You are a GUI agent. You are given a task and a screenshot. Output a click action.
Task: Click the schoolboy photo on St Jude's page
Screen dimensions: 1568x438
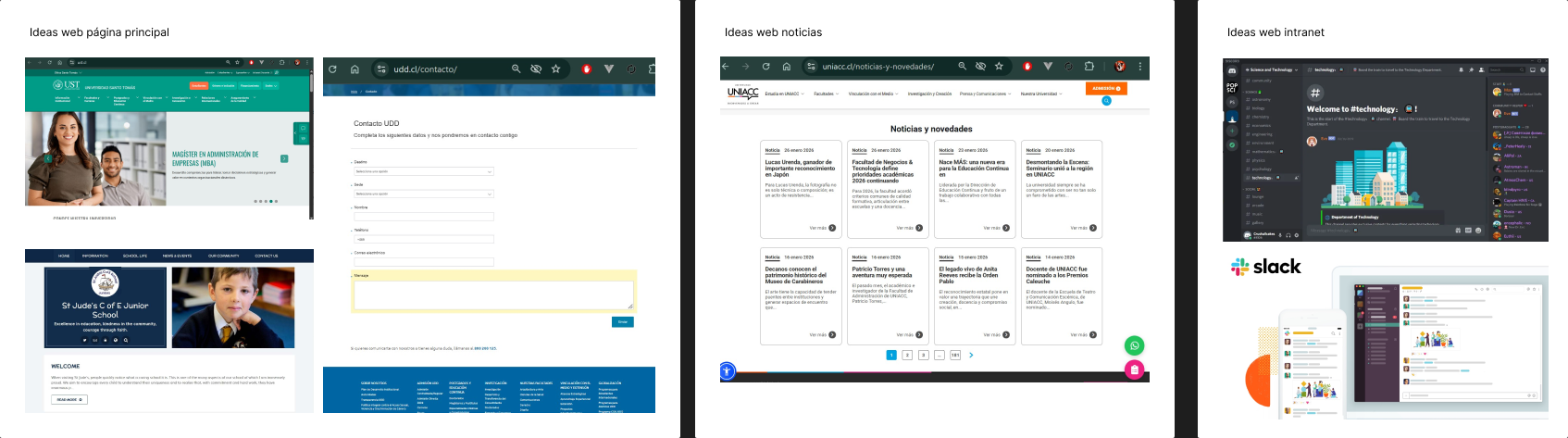coord(233,308)
